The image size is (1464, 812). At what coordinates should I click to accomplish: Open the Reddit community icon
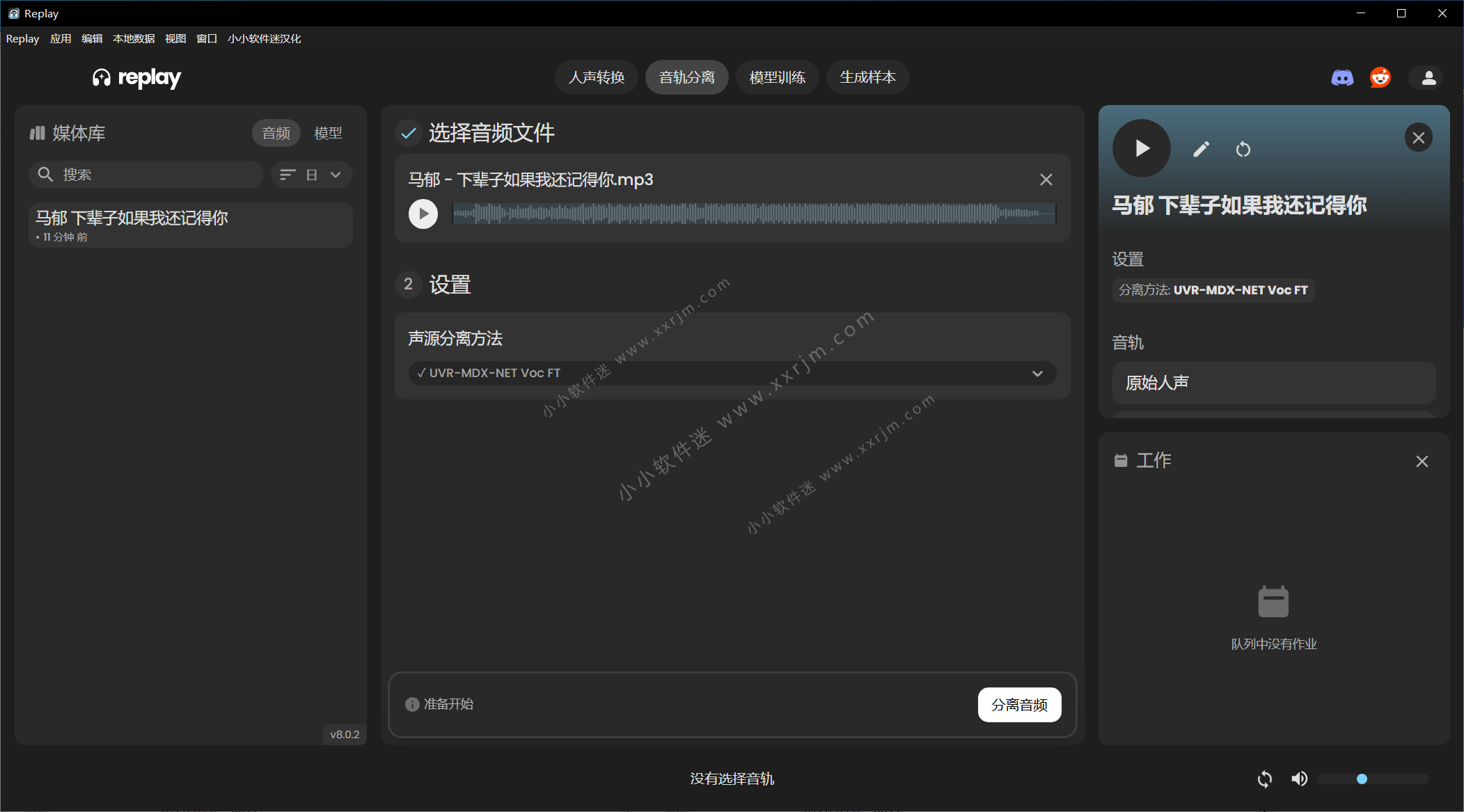coord(1380,77)
